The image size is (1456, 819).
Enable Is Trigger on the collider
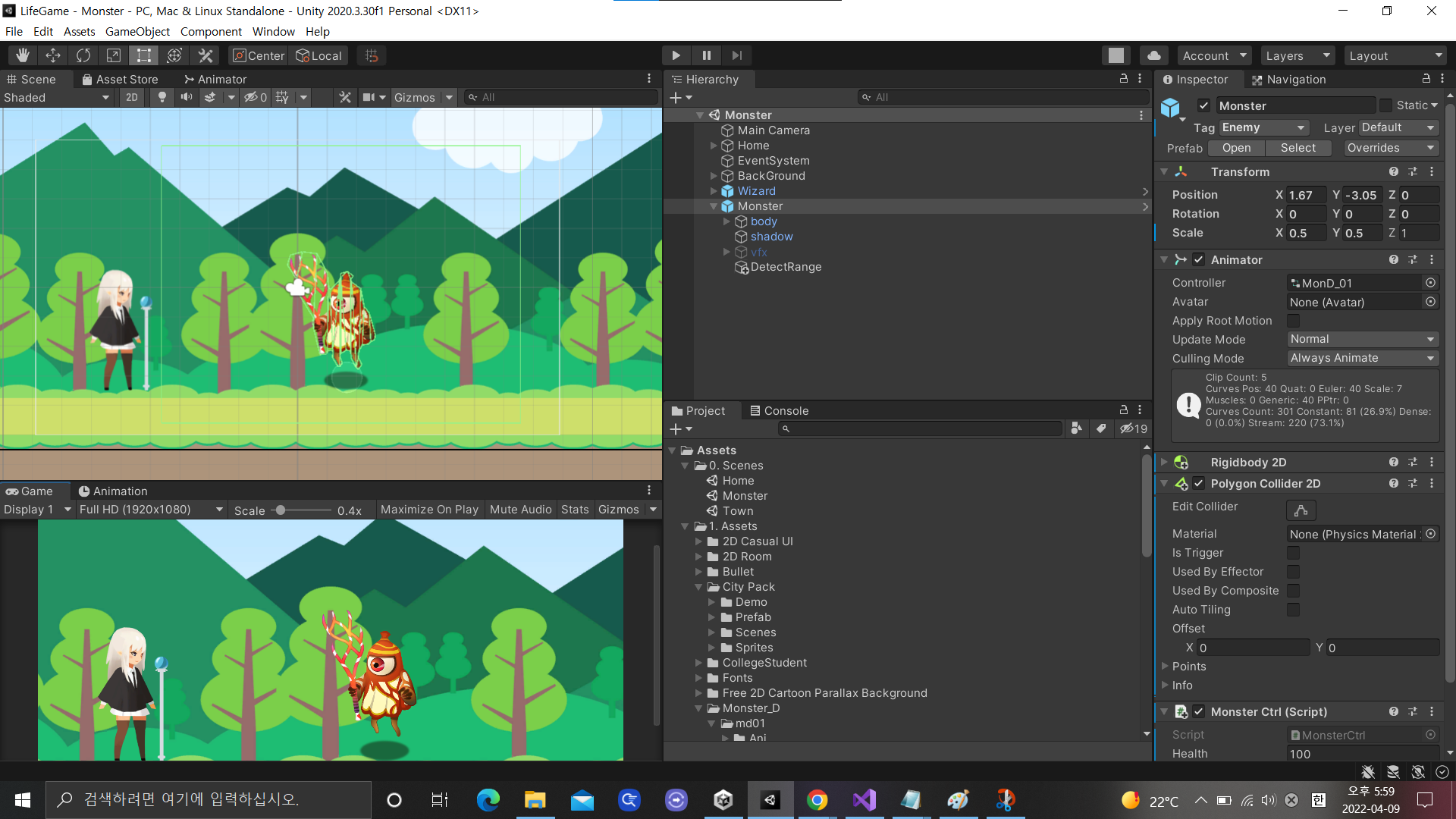(x=1293, y=553)
